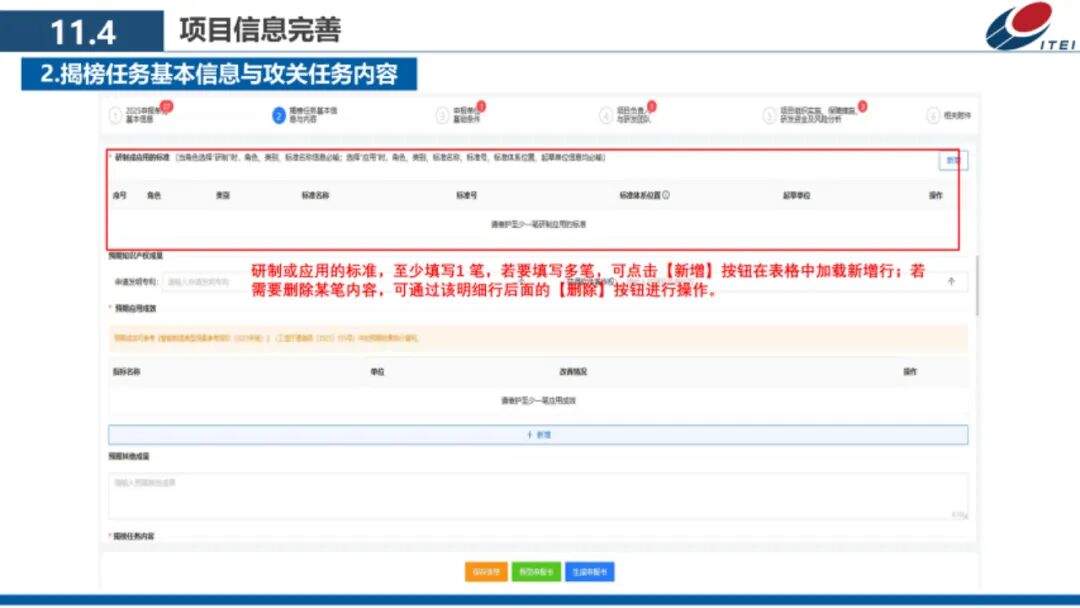1080x608 pixels.
Task: Click the numbered circle on step 2 indicator
Action: click(x=277, y=113)
